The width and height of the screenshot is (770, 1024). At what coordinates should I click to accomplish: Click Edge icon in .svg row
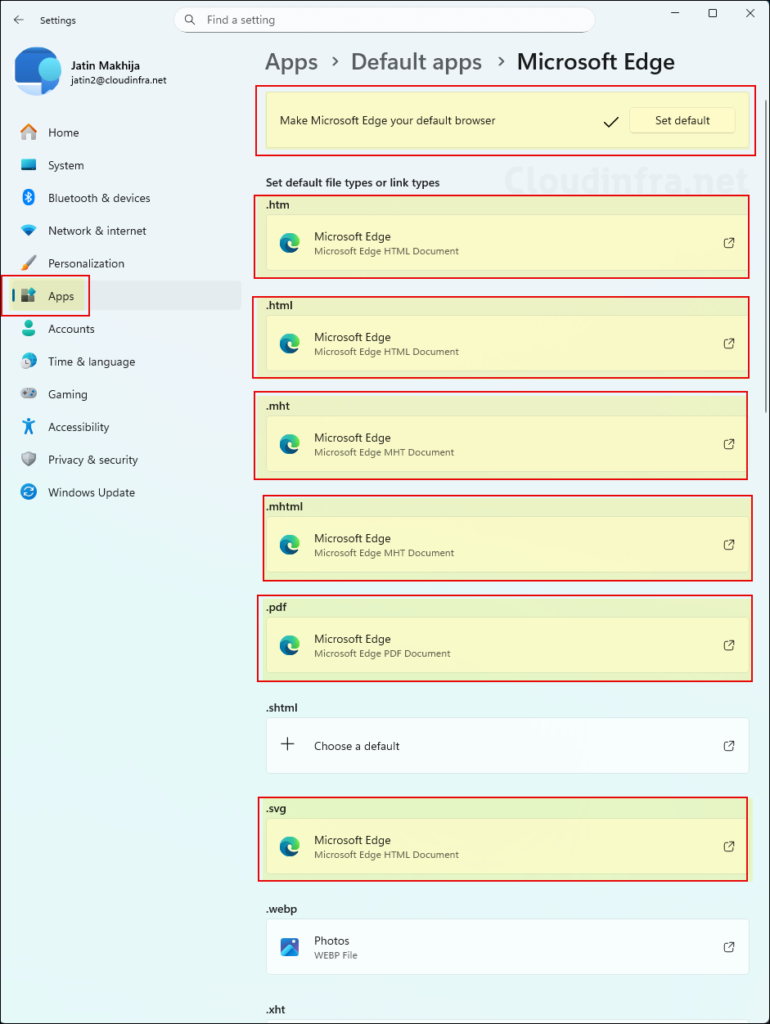click(x=289, y=847)
